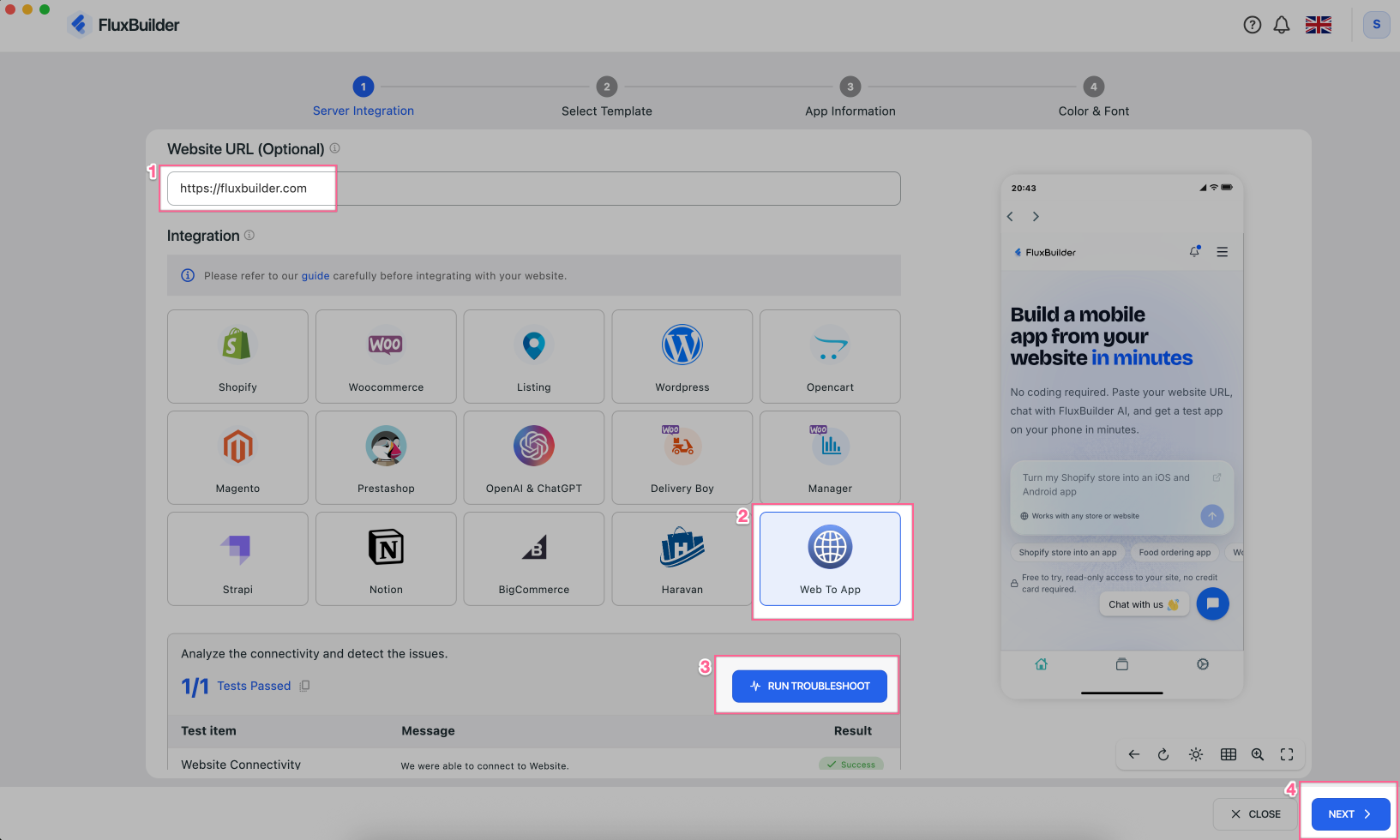The width and height of the screenshot is (1400, 840).
Task: Open the middle bag tab in phone preview
Action: (x=1122, y=664)
